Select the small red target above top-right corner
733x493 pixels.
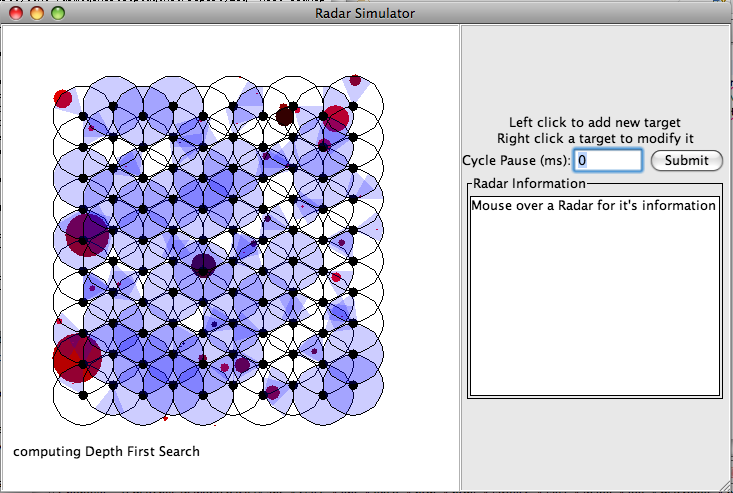click(355, 80)
